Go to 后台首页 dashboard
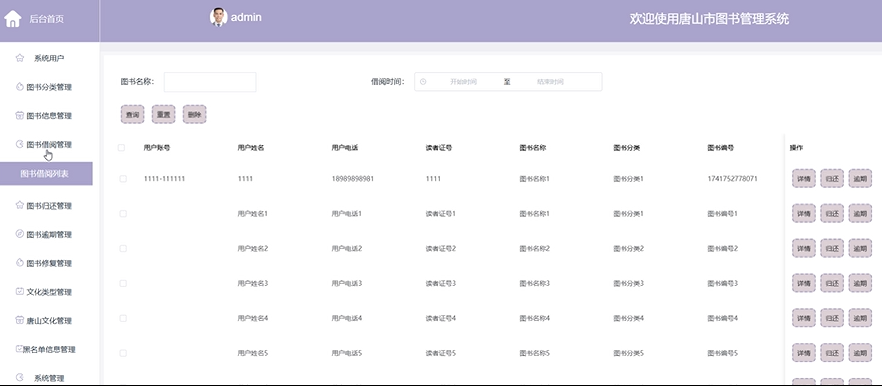The height and width of the screenshot is (386, 882). tap(46, 19)
